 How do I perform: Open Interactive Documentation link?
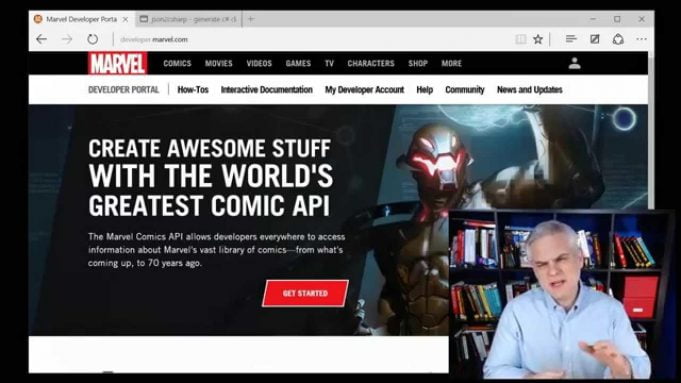267,90
